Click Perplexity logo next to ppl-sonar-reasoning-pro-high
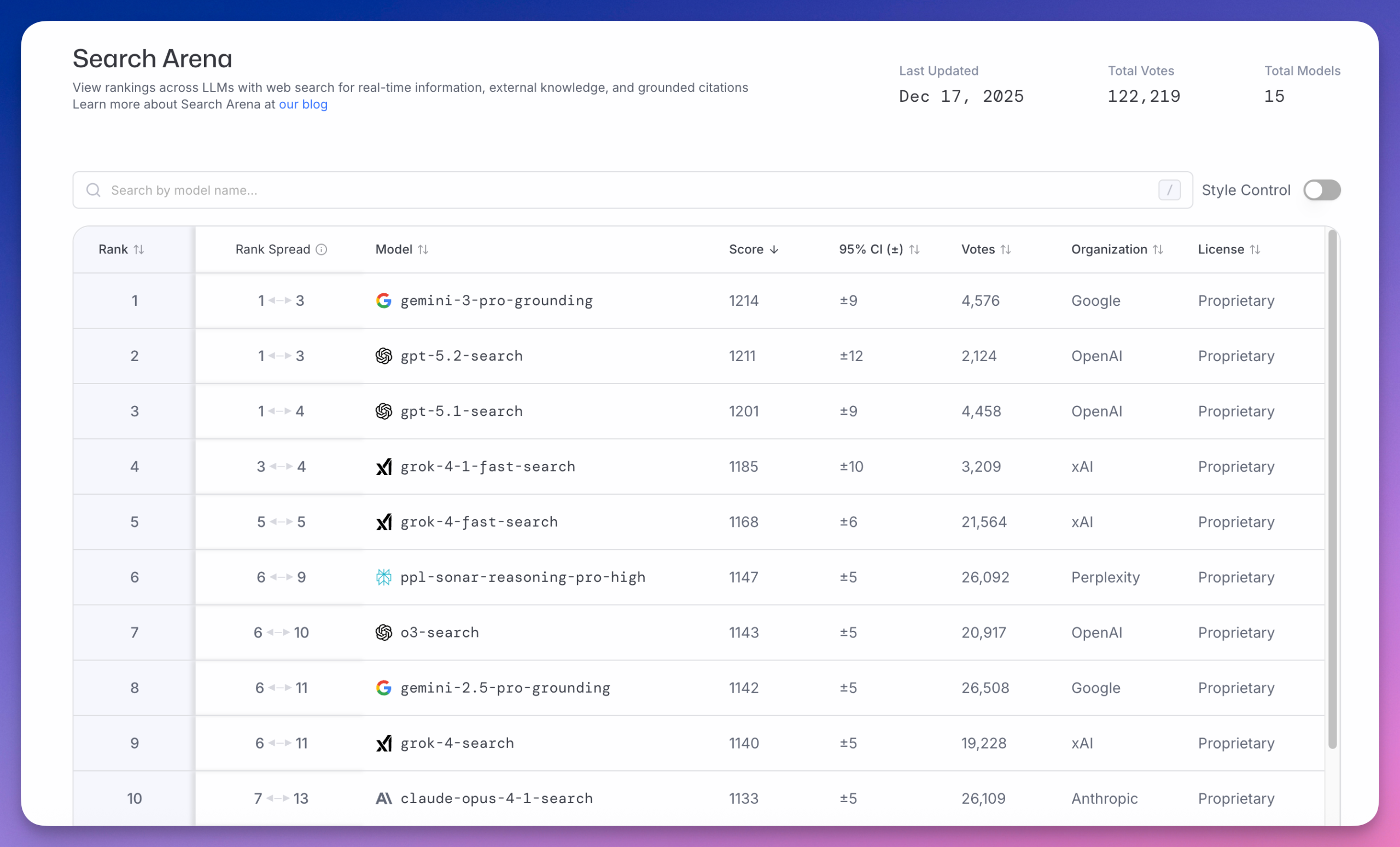Image resolution: width=1400 pixels, height=847 pixels. click(383, 577)
